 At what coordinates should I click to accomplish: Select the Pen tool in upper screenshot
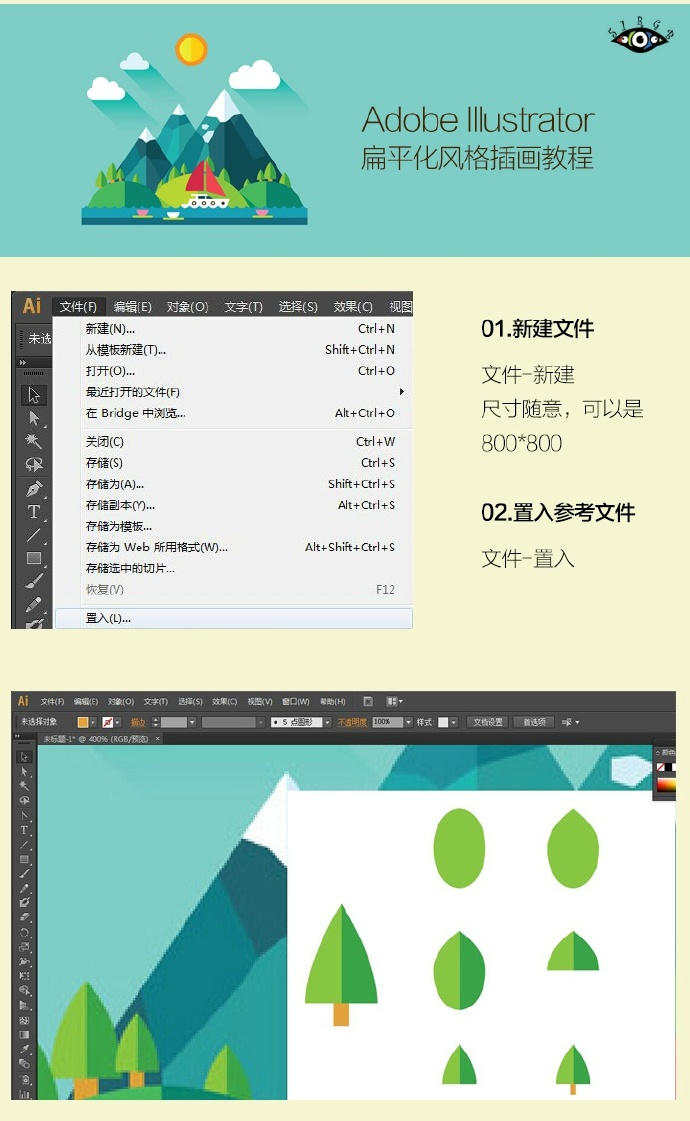point(34,489)
